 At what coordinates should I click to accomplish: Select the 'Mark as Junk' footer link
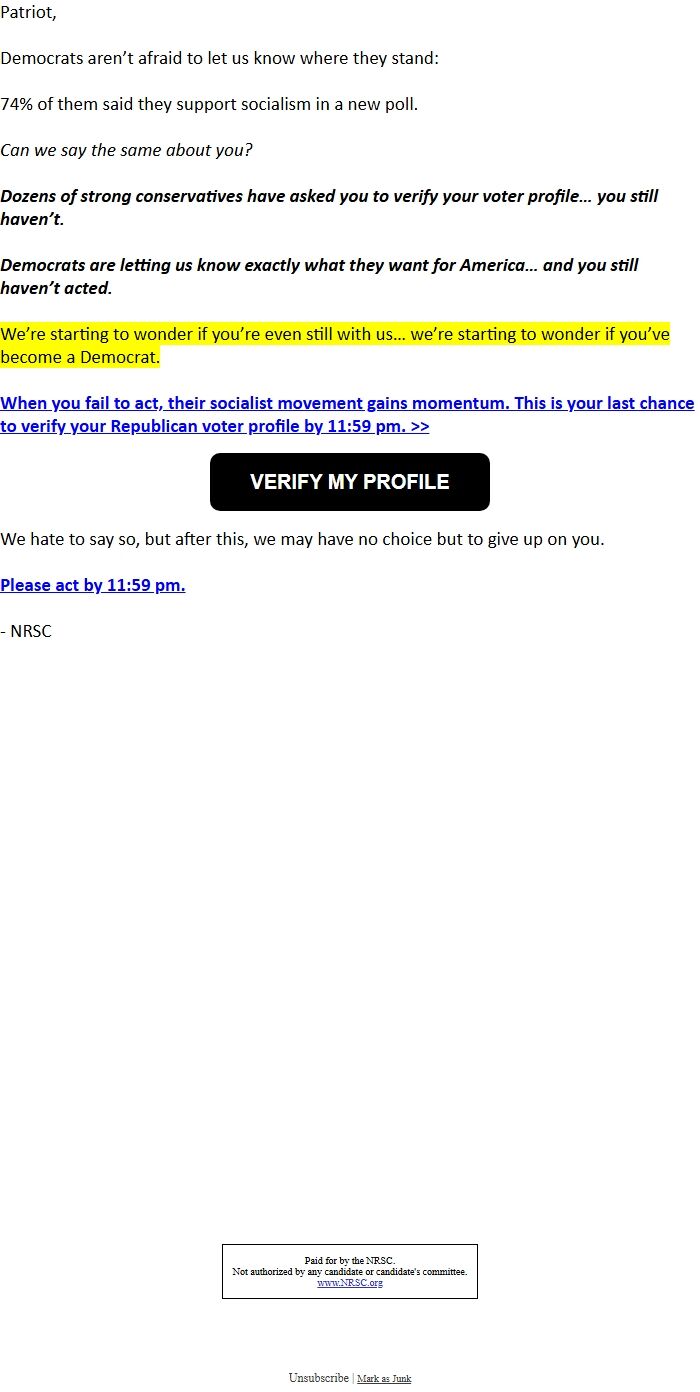[384, 1379]
